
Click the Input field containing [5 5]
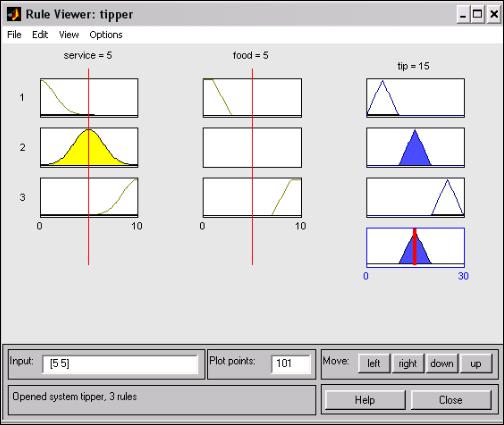[120, 364]
